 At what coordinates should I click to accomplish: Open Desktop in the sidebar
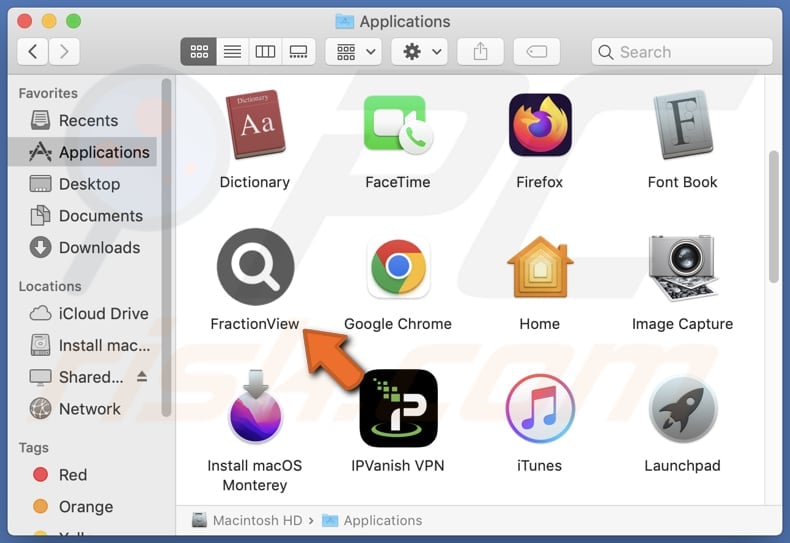click(82, 184)
